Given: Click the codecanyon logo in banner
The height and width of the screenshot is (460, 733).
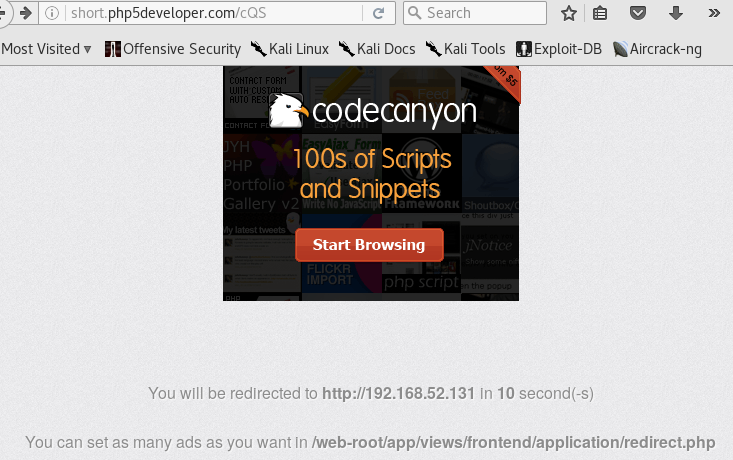Looking at the screenshot, I should 373,111.
